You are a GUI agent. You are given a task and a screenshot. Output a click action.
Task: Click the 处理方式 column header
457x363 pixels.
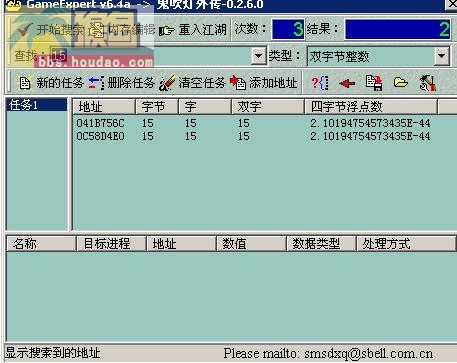tap(406, 244)
